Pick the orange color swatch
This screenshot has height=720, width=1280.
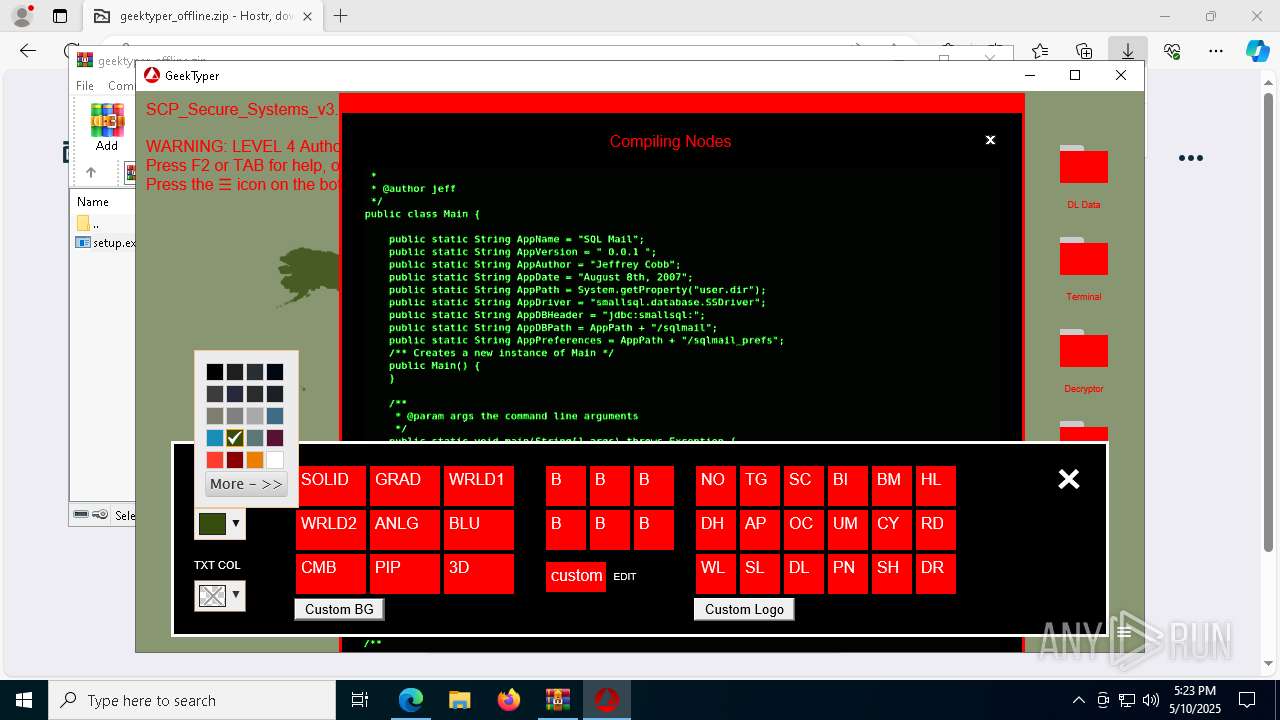point(255,460)
